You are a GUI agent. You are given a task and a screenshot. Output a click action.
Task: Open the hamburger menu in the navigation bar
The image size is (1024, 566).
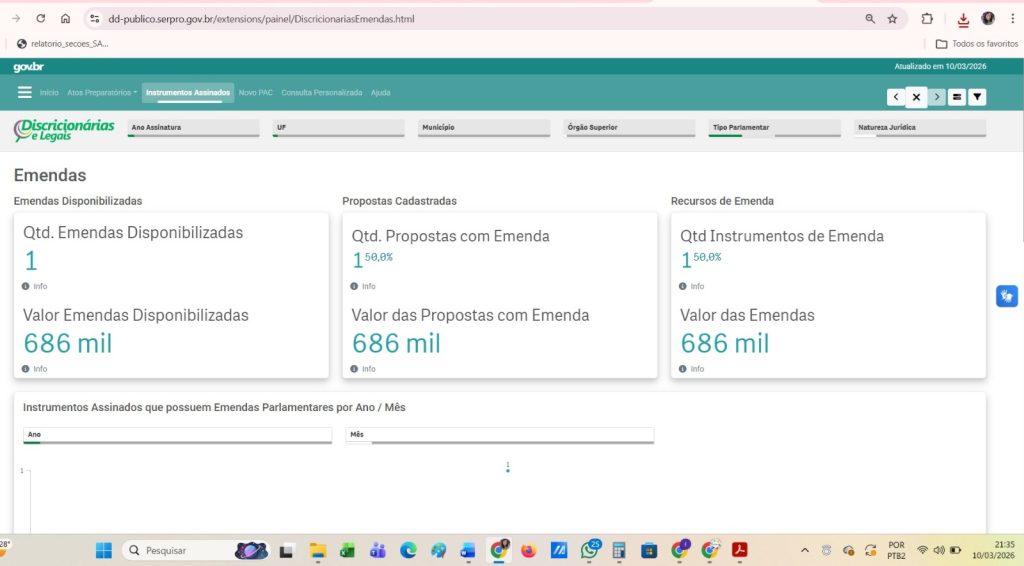click(24, 93)
